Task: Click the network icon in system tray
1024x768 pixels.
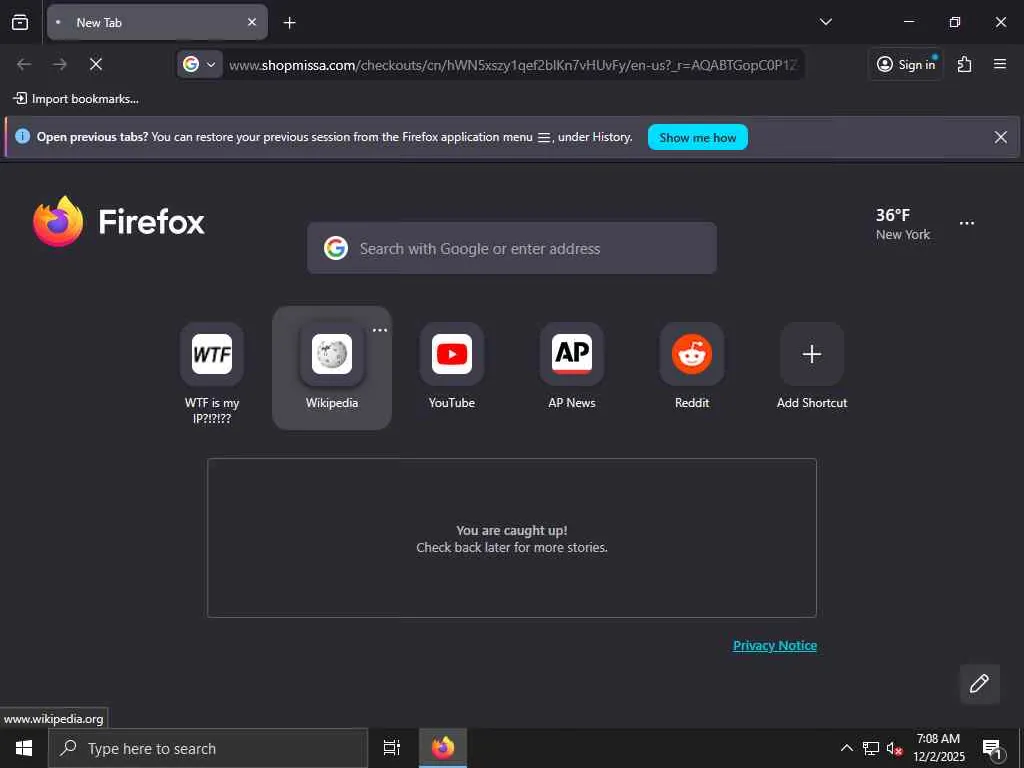Action: point(871,748)
